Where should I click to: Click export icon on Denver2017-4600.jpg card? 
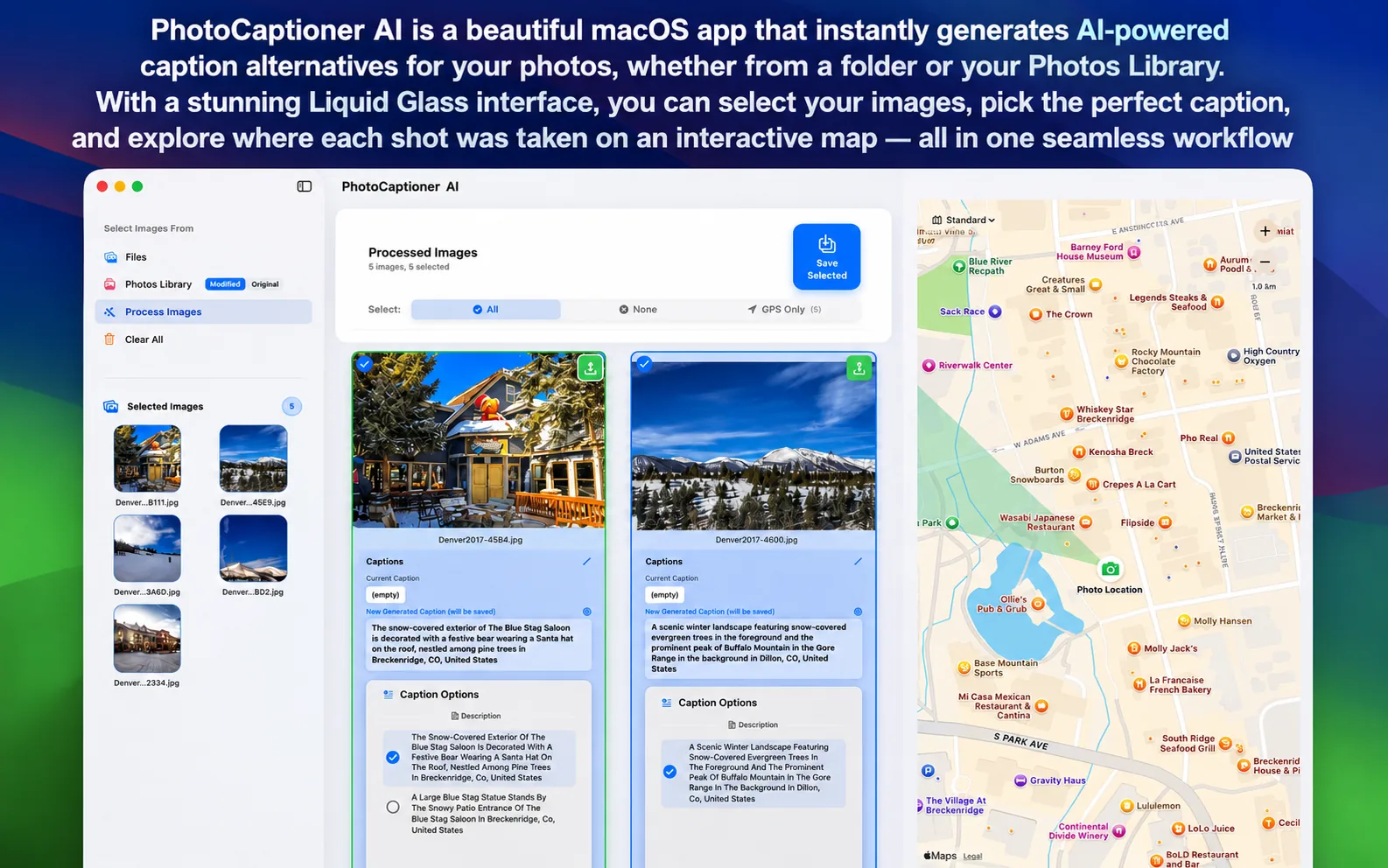(x=859, y=368)
